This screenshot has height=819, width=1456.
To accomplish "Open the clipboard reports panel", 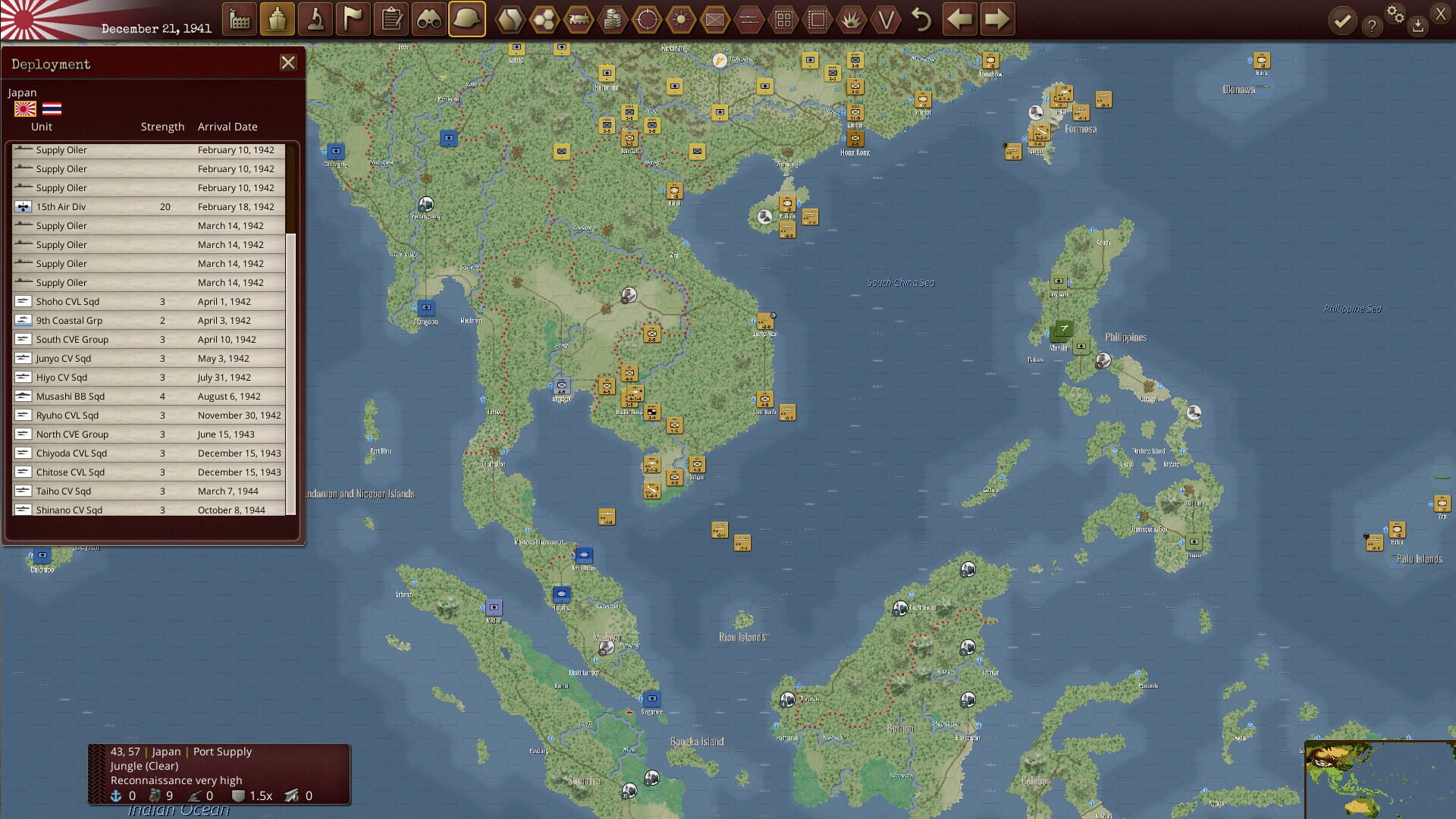I will 391,20.
